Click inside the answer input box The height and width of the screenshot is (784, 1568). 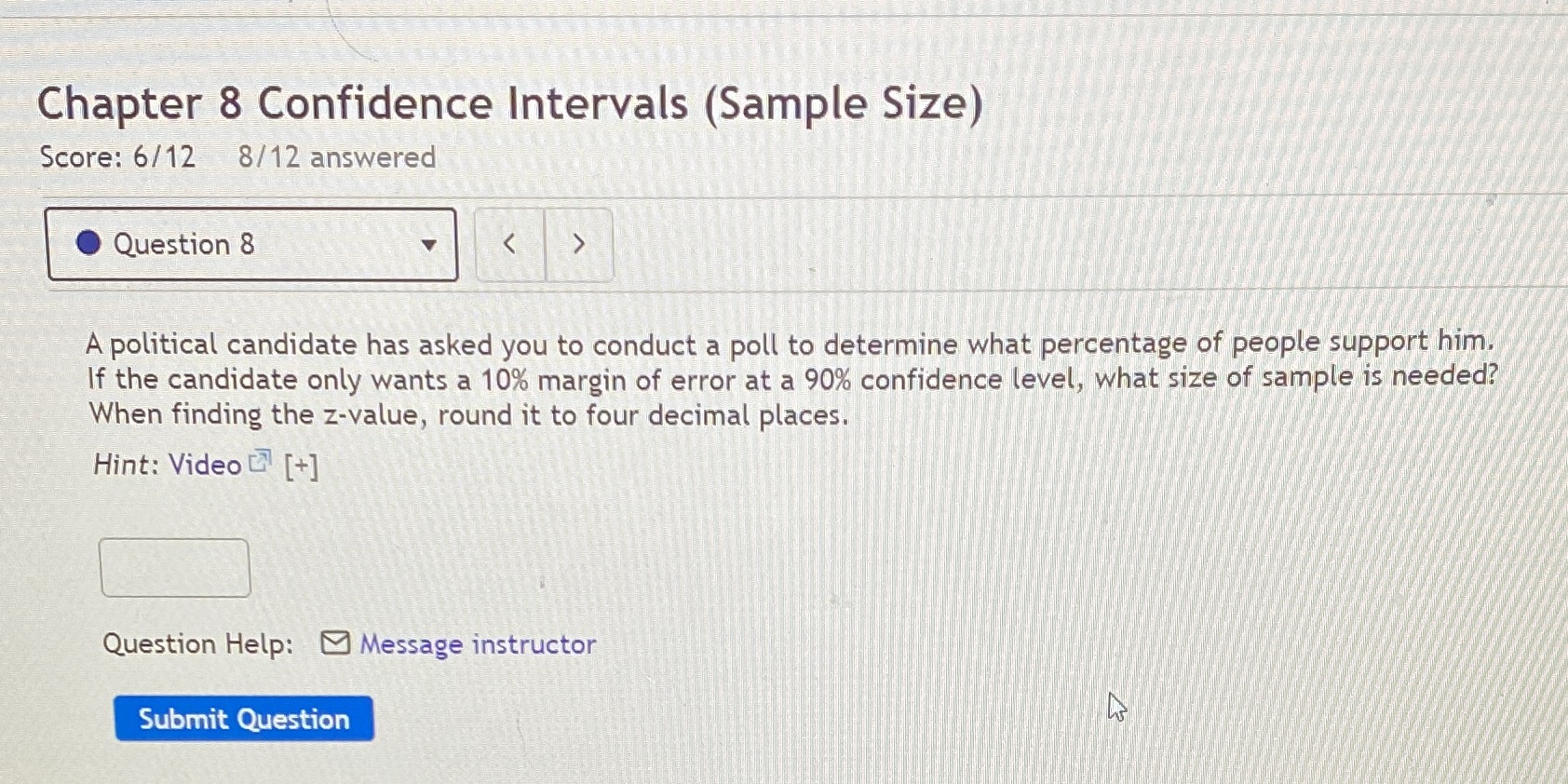tap(175, 566)
